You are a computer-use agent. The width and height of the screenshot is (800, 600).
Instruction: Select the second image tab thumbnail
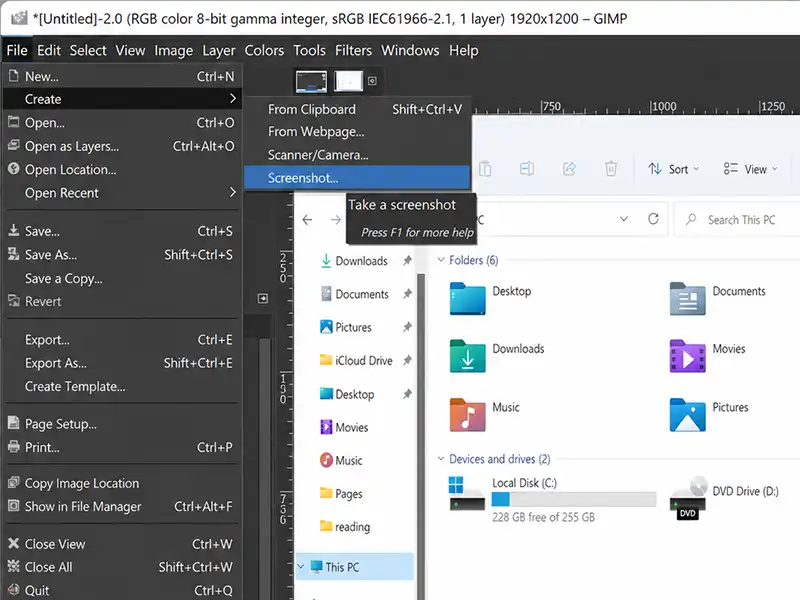pyautogui.click(x=348, y=81)
